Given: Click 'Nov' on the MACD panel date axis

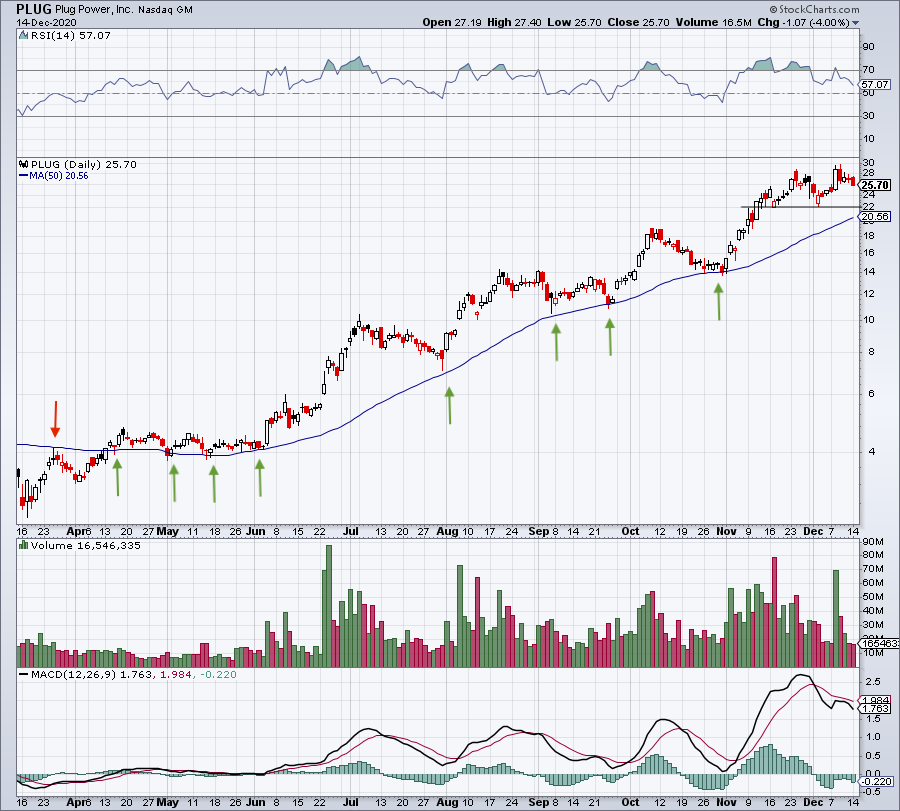Looking at the screenshot, I should coord(726,802).
